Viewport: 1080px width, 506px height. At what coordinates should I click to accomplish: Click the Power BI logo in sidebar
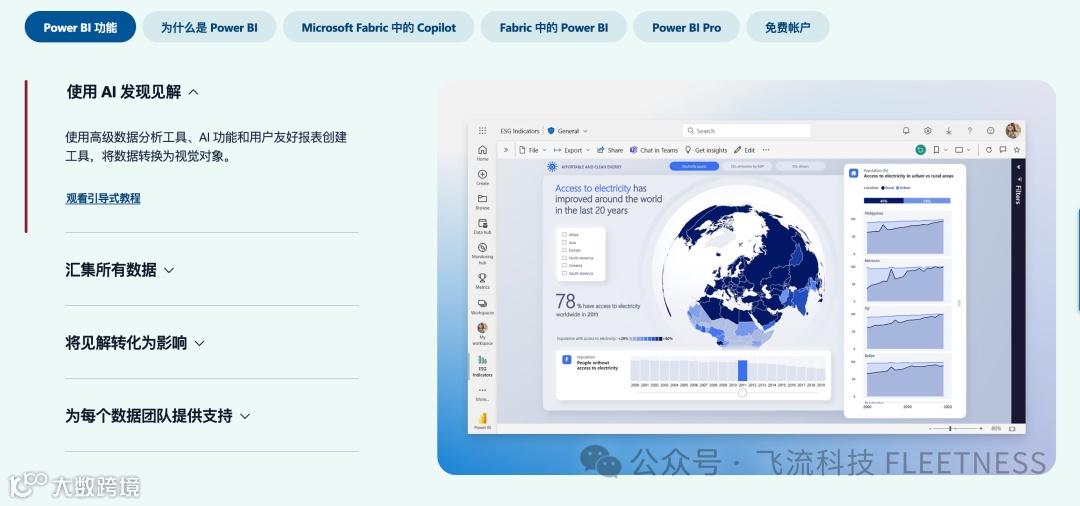482,421
